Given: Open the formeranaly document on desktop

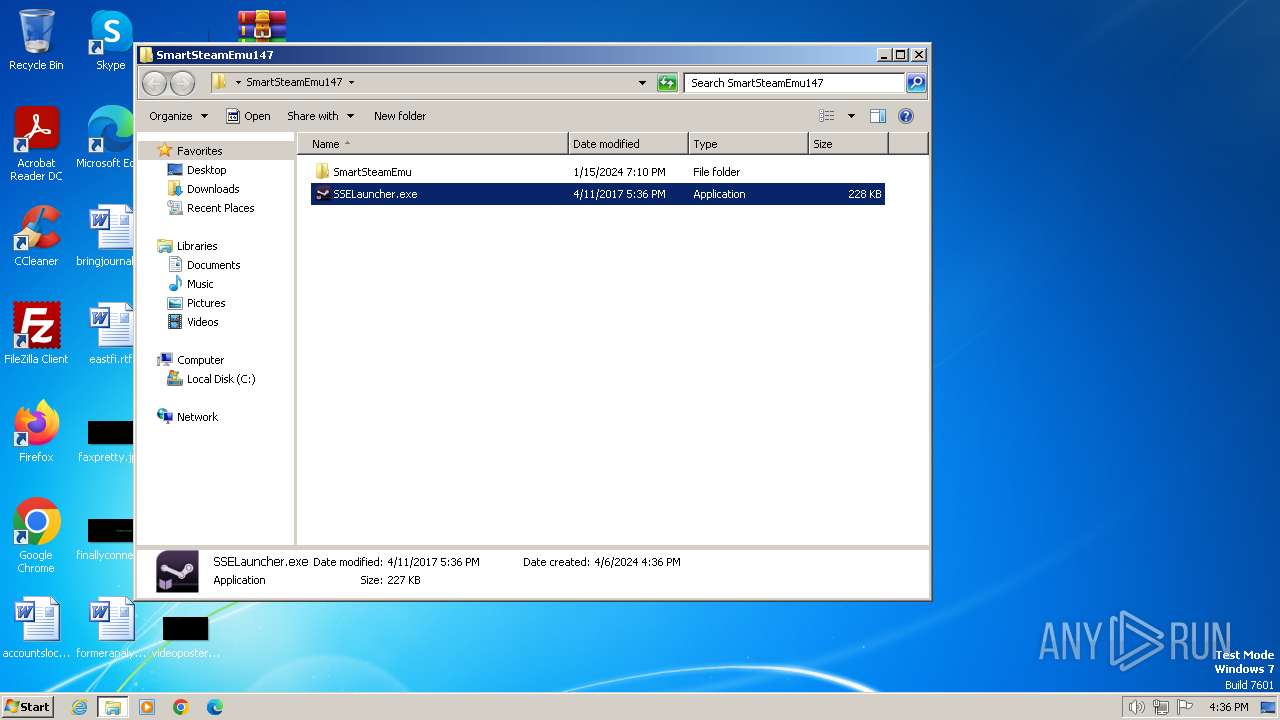Looking at the screenshot, I should point(110,628).
